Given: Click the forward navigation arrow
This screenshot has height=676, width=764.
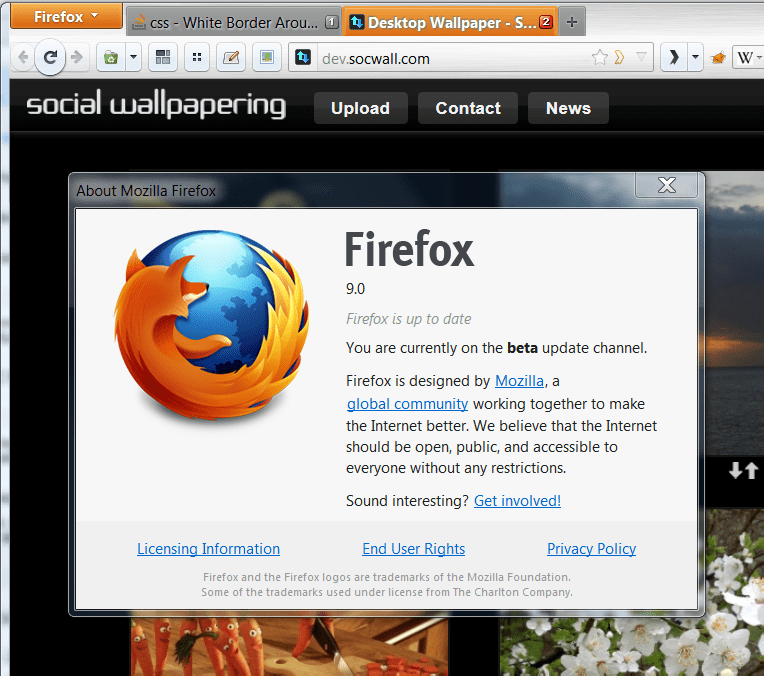Looking at the screenshot, I should pyautogui.click(x=76, y=58).
